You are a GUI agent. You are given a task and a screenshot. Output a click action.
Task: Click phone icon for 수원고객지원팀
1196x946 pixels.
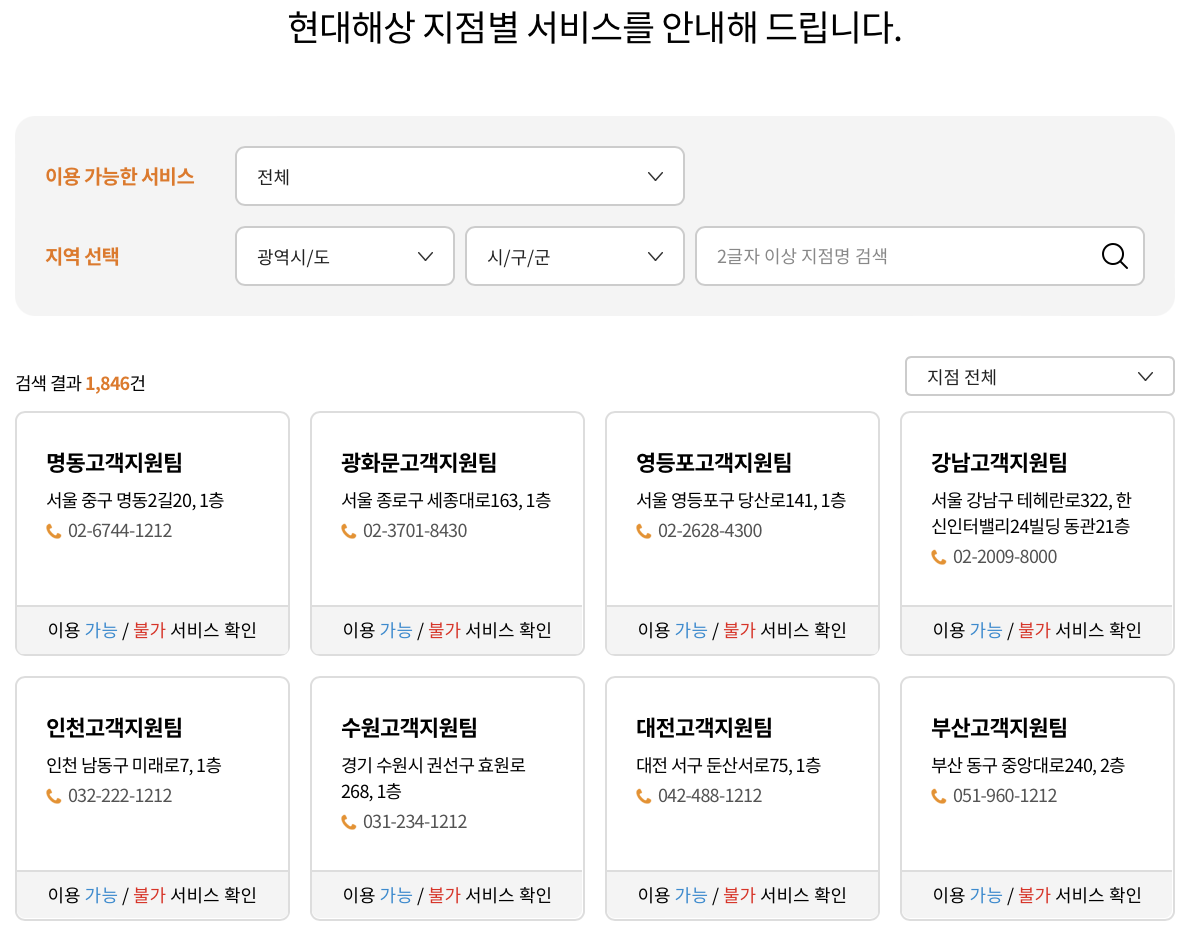click(349, 822)
